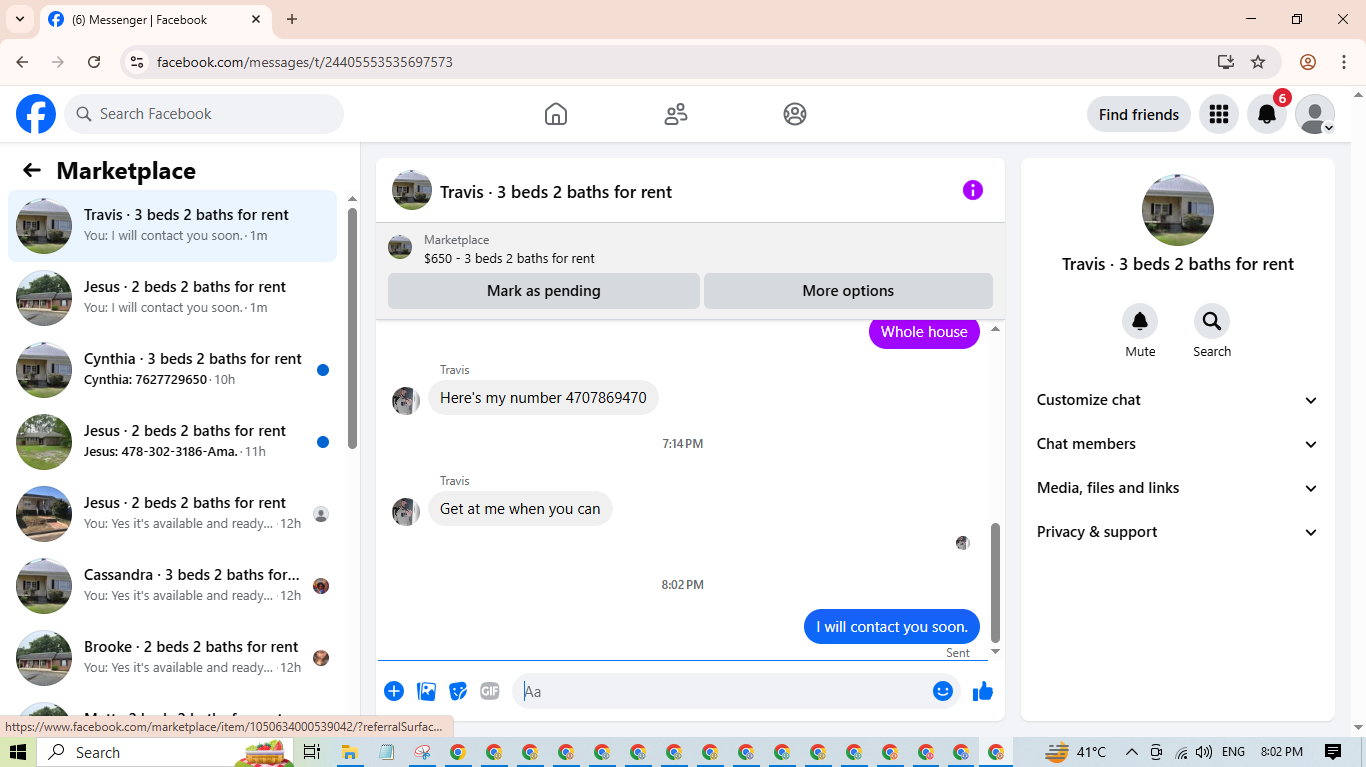Click More options button

tap(848, 291)
